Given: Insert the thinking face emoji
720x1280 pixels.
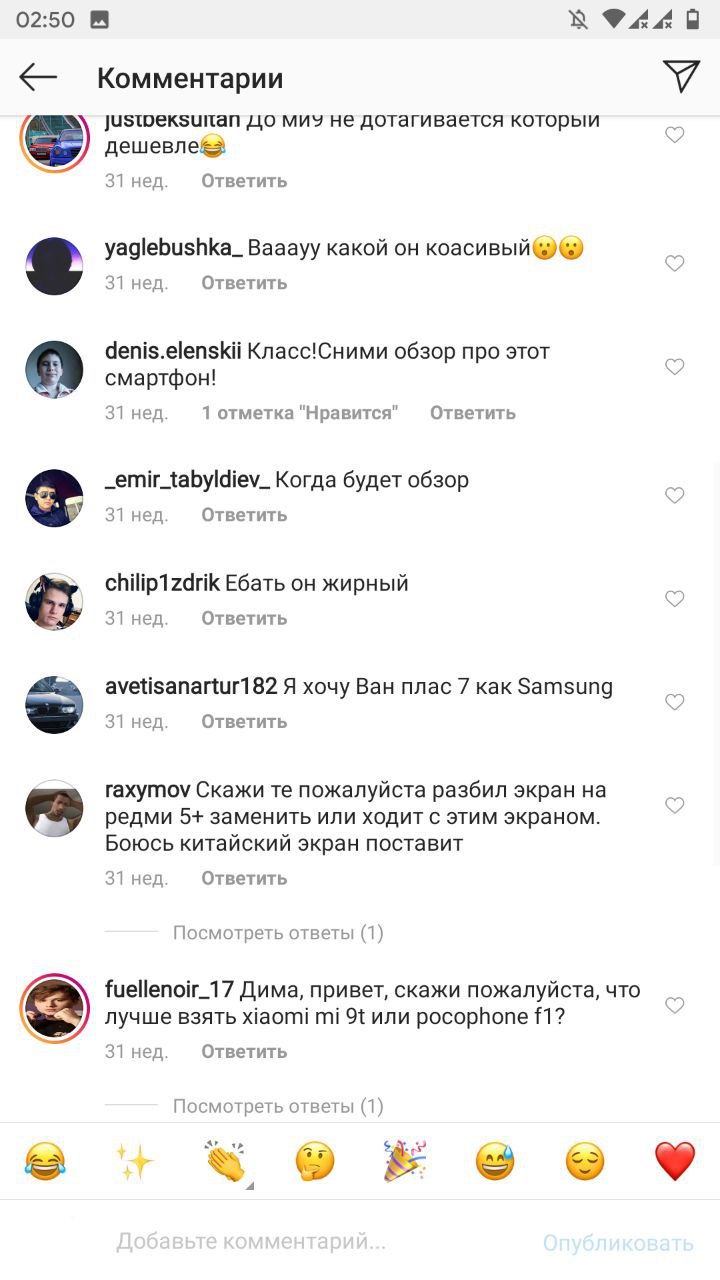Looking at the screenshot, I should point(315,1161).
